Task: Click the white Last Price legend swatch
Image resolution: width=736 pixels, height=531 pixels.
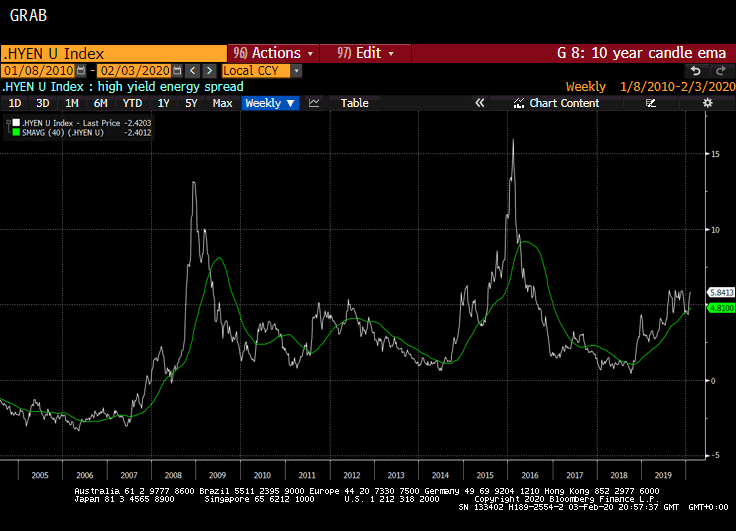Action: click(16, 123)
